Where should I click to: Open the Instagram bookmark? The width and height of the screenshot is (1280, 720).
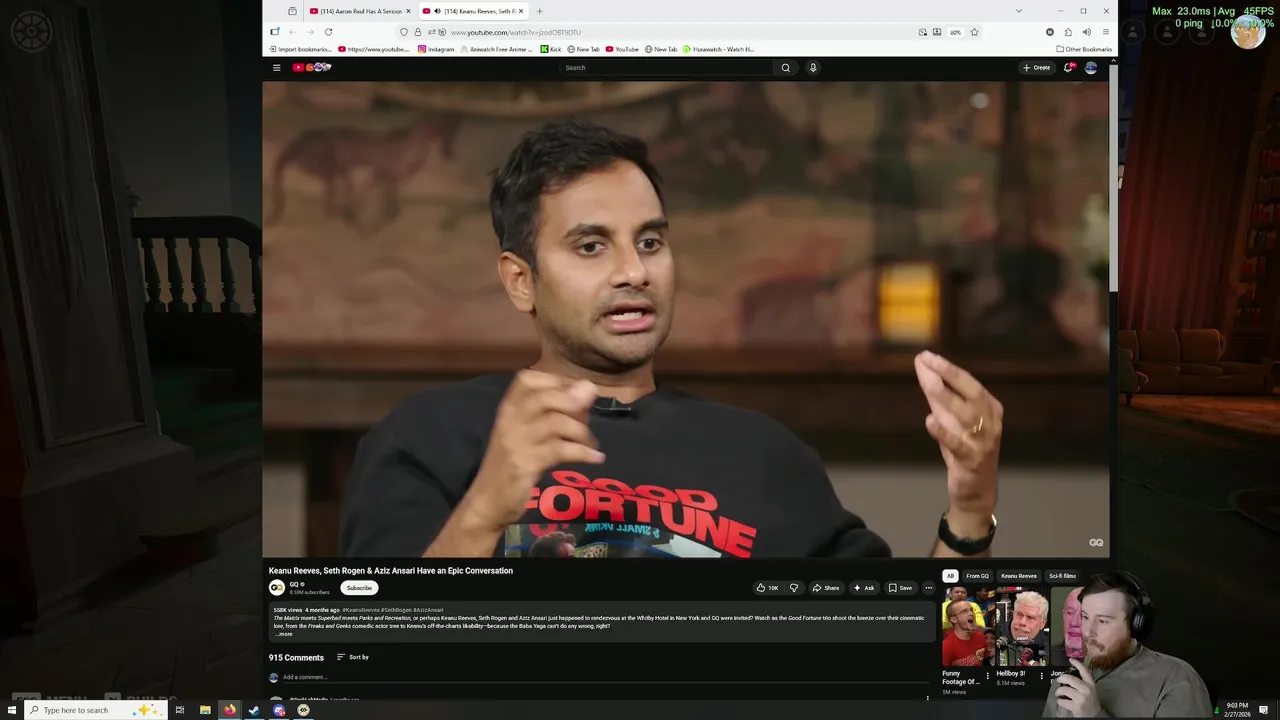tap(436, 49)
